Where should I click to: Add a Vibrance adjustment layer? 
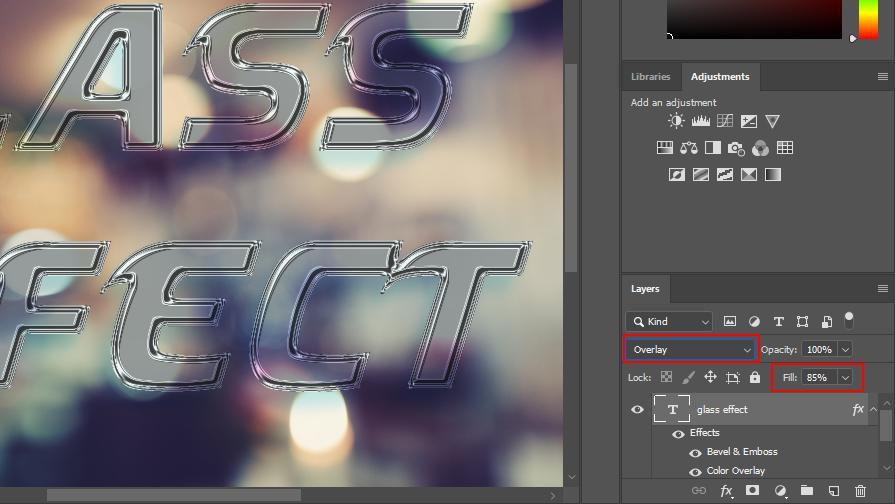click(x=772, y=121)
